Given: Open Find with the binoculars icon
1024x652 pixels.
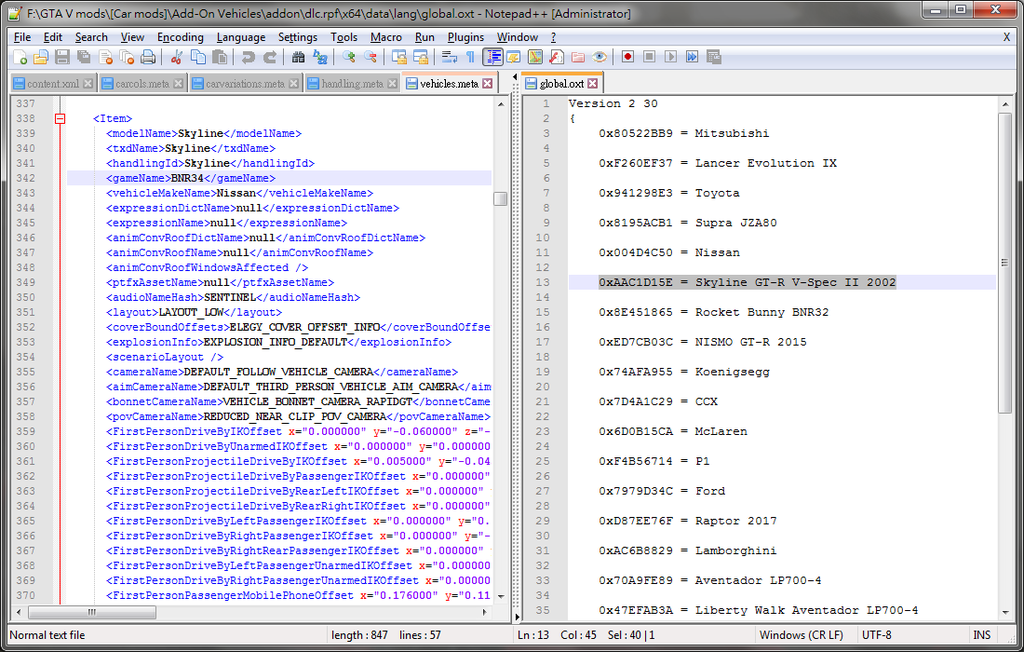Looking at the screenshot, I should point(298,57).
